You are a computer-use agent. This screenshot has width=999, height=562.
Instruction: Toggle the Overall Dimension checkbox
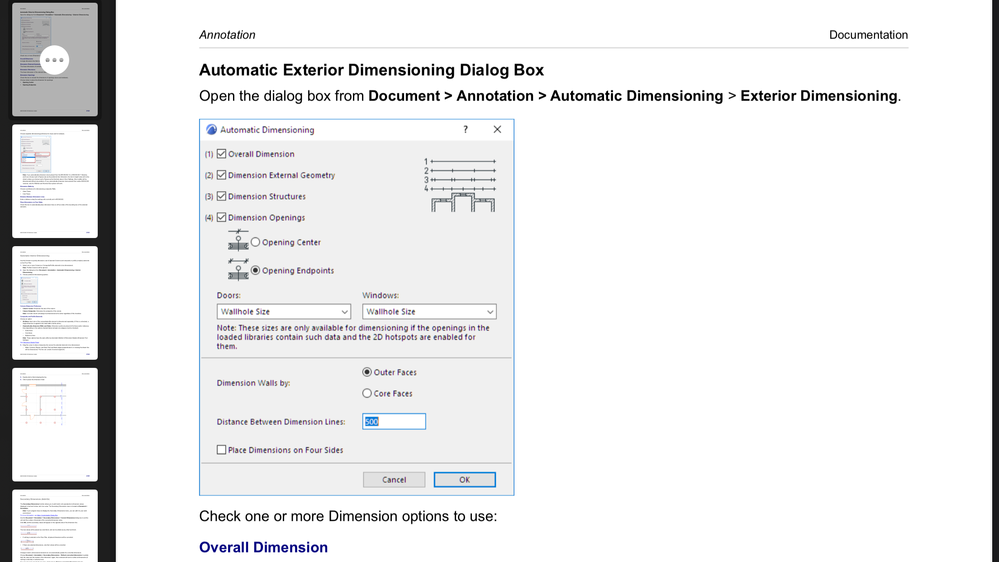222,154
